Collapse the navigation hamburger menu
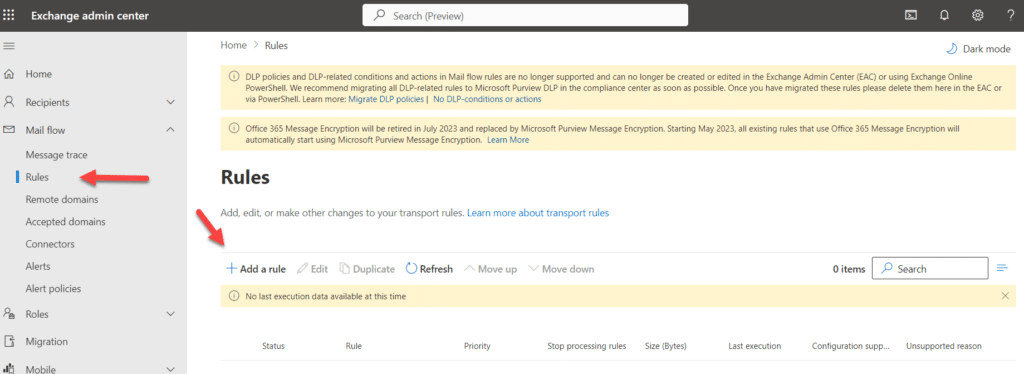This screenshot has height=374, width=1024. pyautogui.click(x=9, y=46)
